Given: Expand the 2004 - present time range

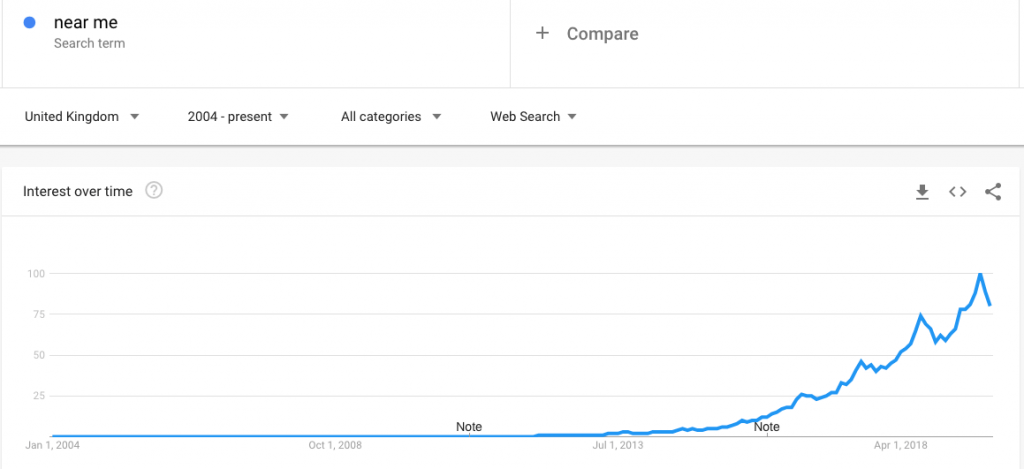Looking at the screenshot, I should coord(238,117).
